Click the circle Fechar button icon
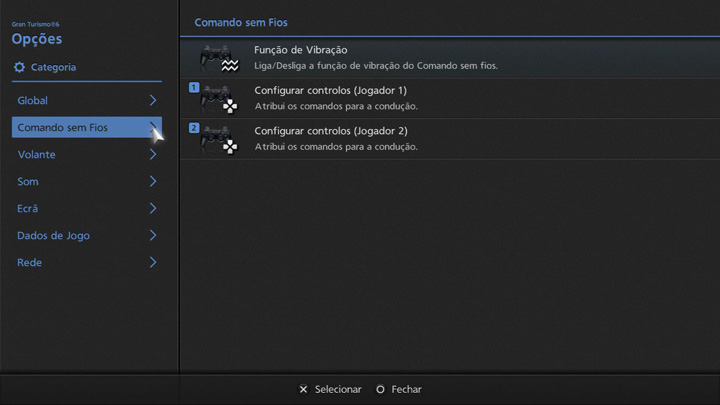The height and width of the screenshot is (405, 720). click(380, 389)
